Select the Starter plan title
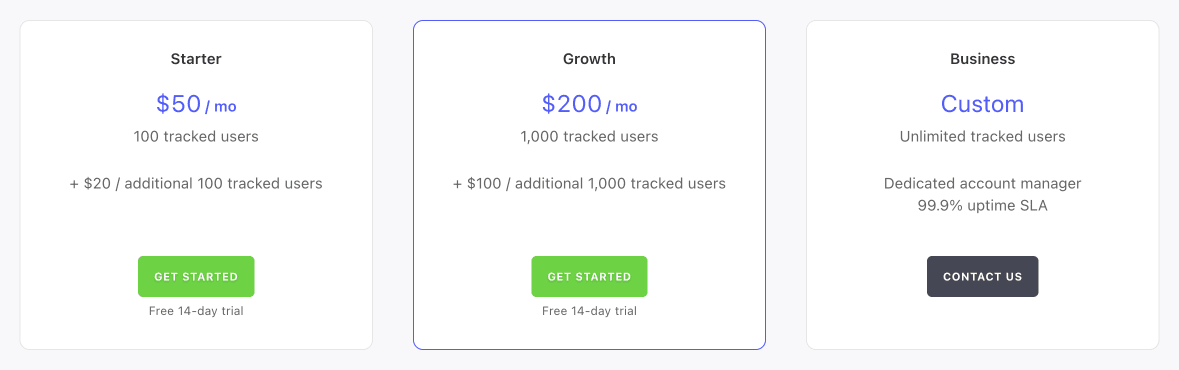 tap(196, 59)
